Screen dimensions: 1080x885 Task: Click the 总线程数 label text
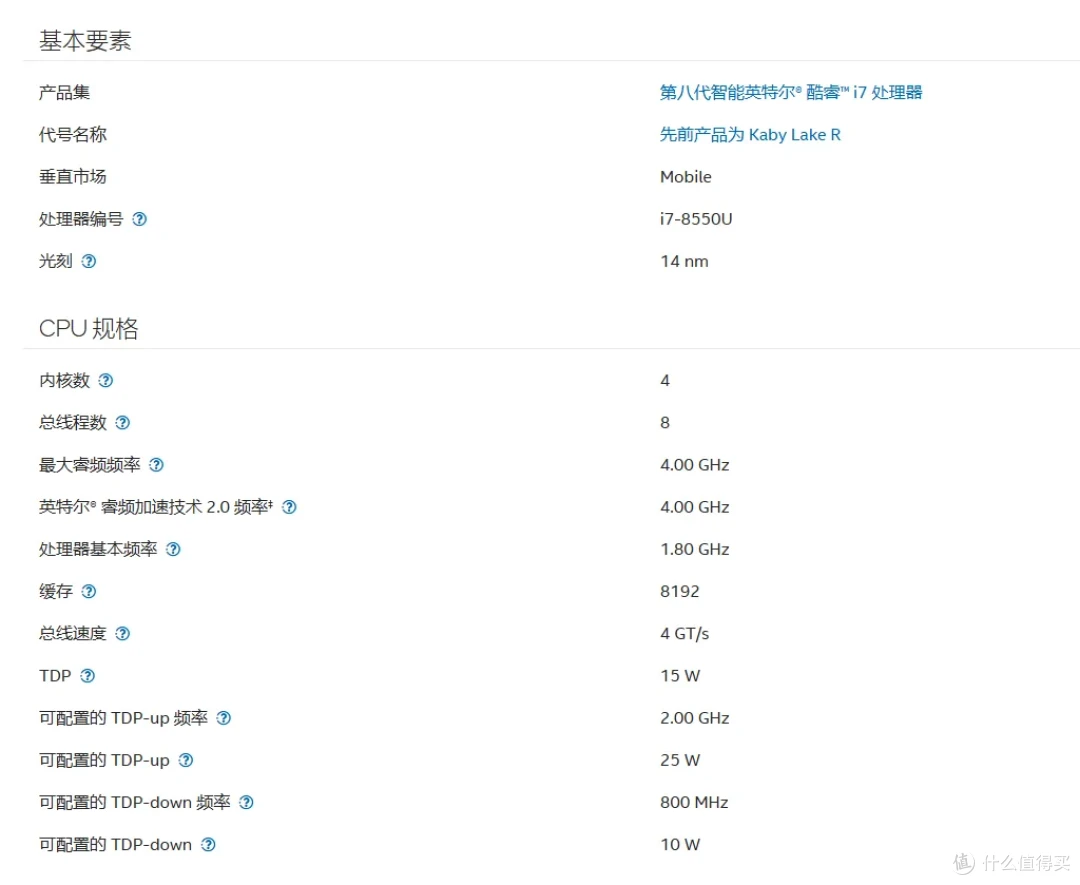tap(72, 422)
